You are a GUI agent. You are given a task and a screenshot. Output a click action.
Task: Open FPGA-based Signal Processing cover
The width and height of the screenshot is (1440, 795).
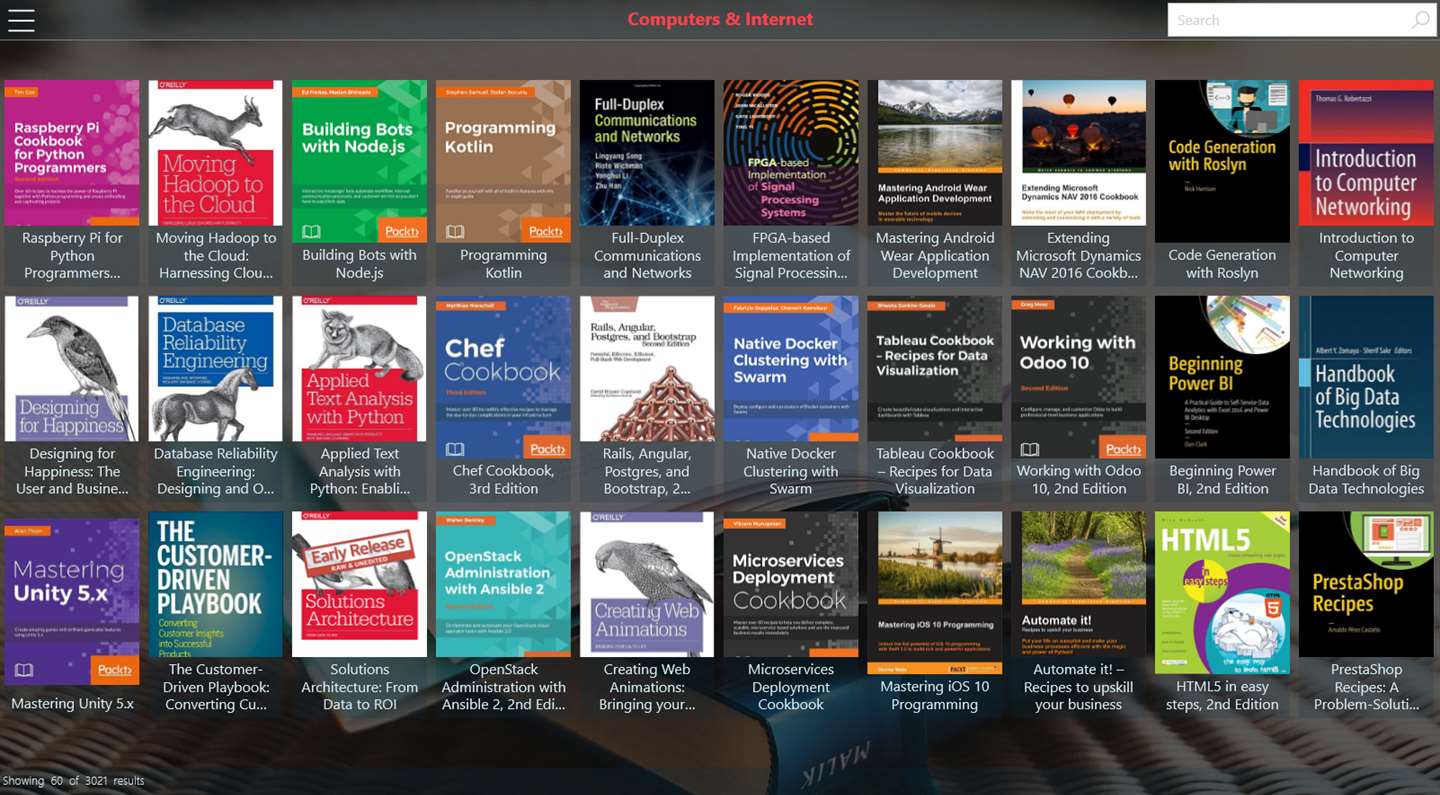pos(791,153)
